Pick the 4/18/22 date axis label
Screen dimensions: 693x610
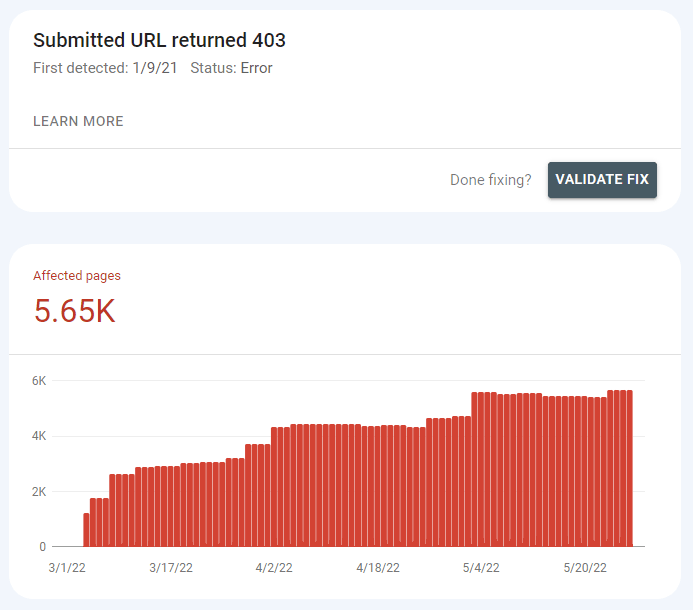378,568
